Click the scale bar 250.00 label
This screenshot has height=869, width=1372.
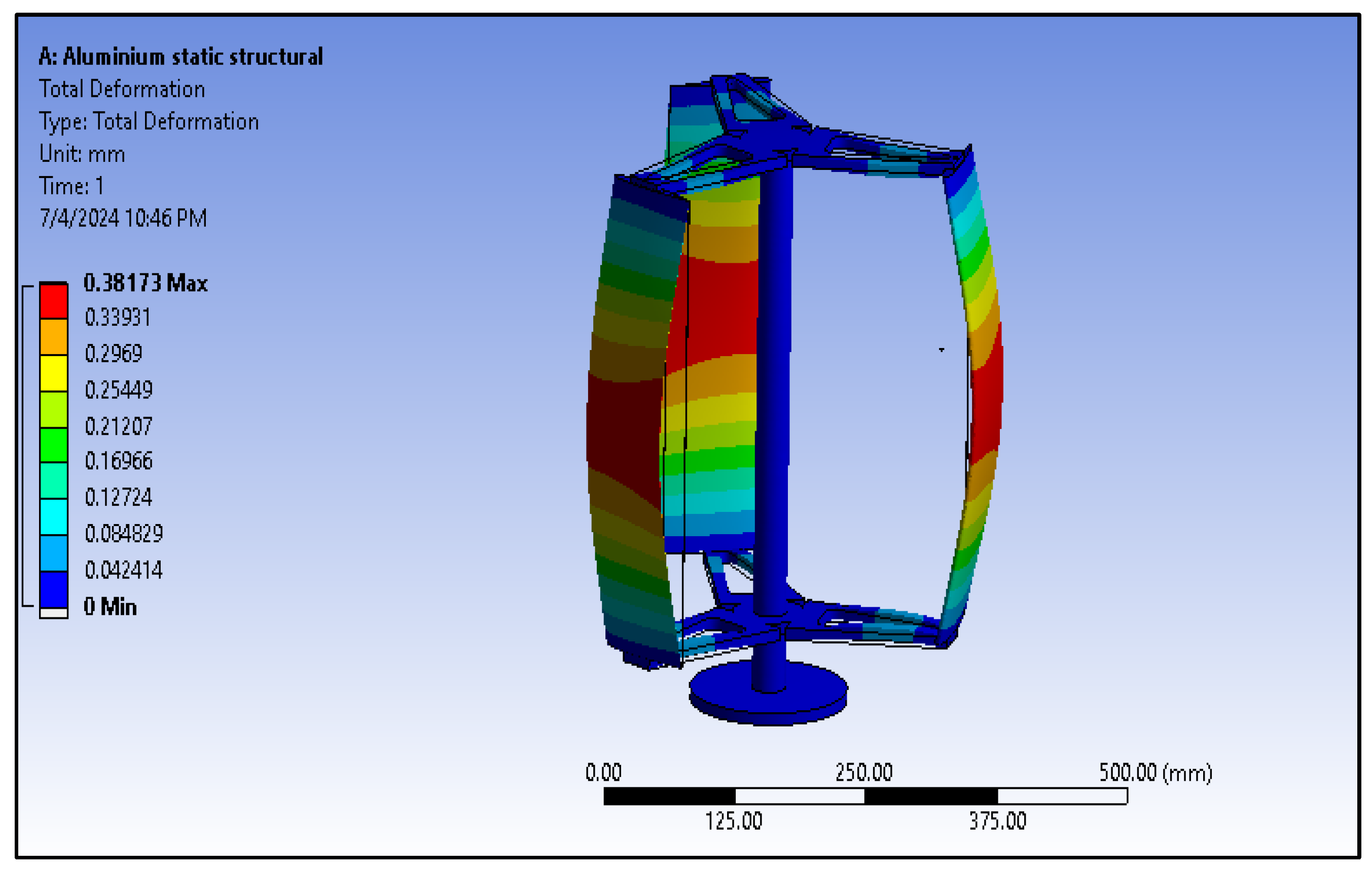tap(864, 772)
